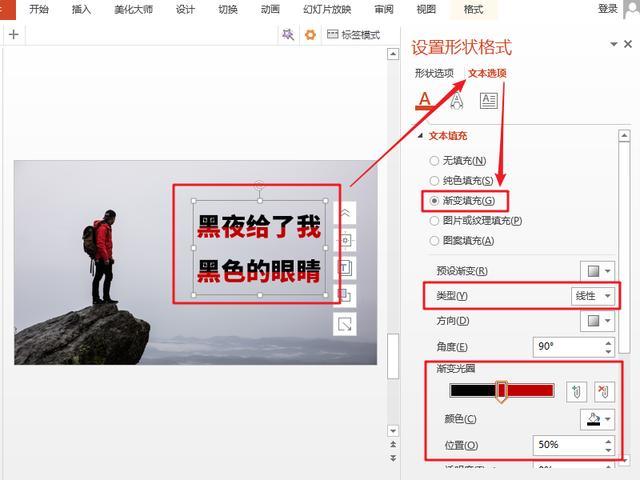Viewport: 640px width, 480px height.
Task: Click the user avatar icon
Action: (x=632, y=9)
